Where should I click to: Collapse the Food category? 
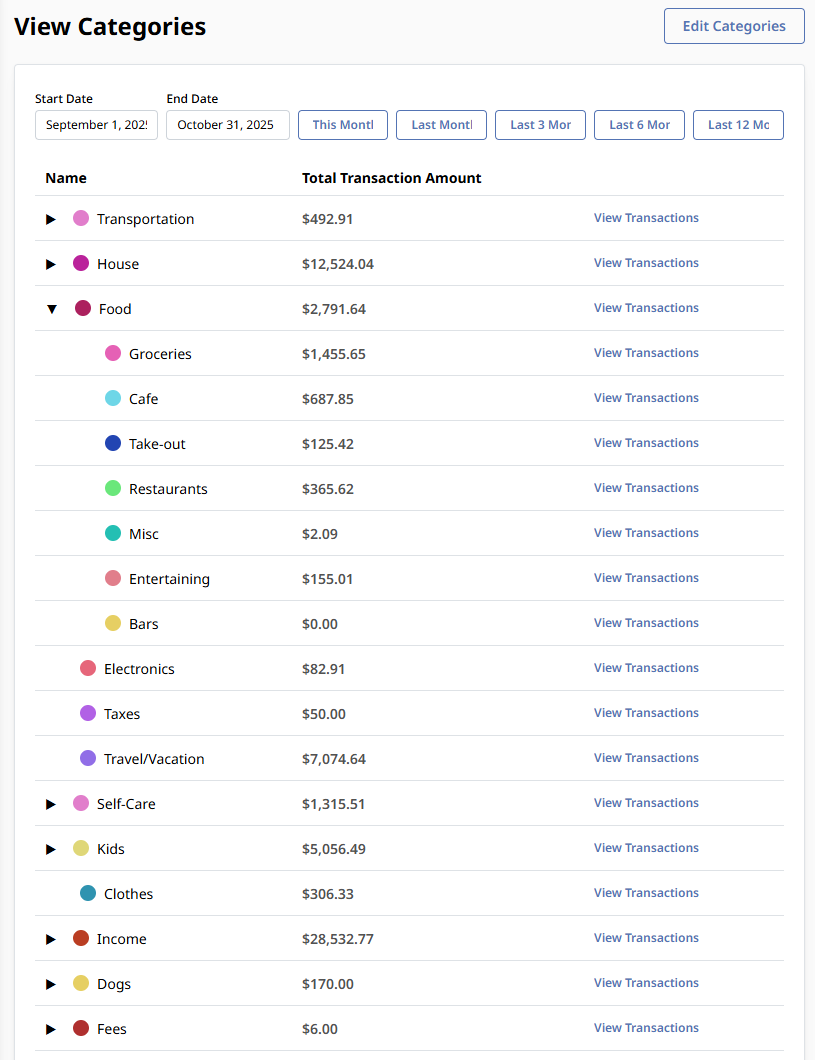coord(52,309)
